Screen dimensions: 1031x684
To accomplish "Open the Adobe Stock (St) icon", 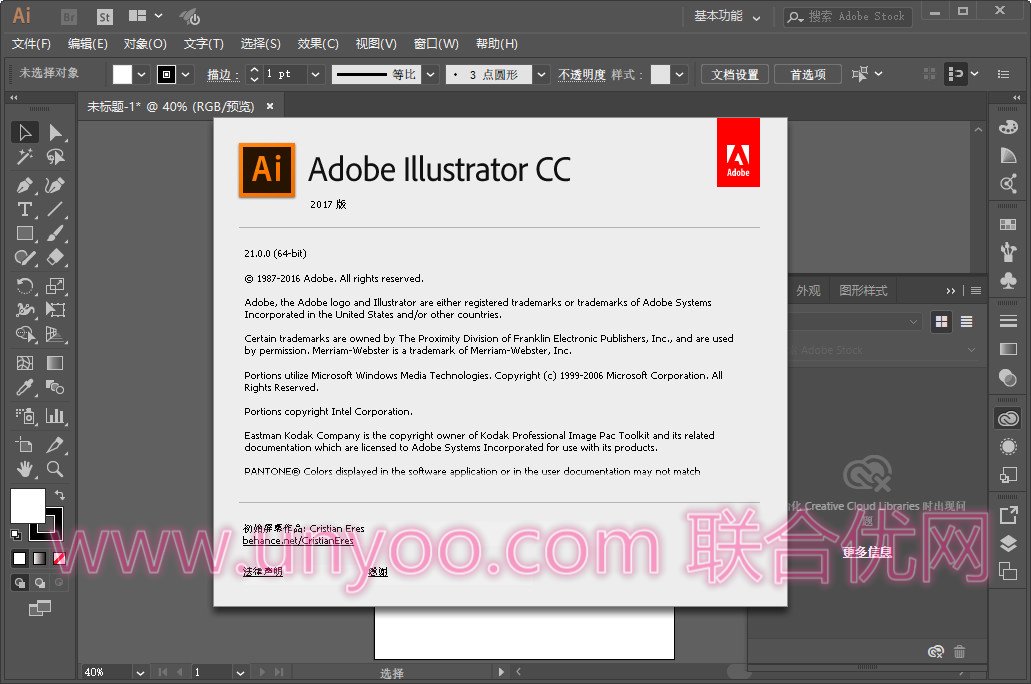I will coord(105,17).
